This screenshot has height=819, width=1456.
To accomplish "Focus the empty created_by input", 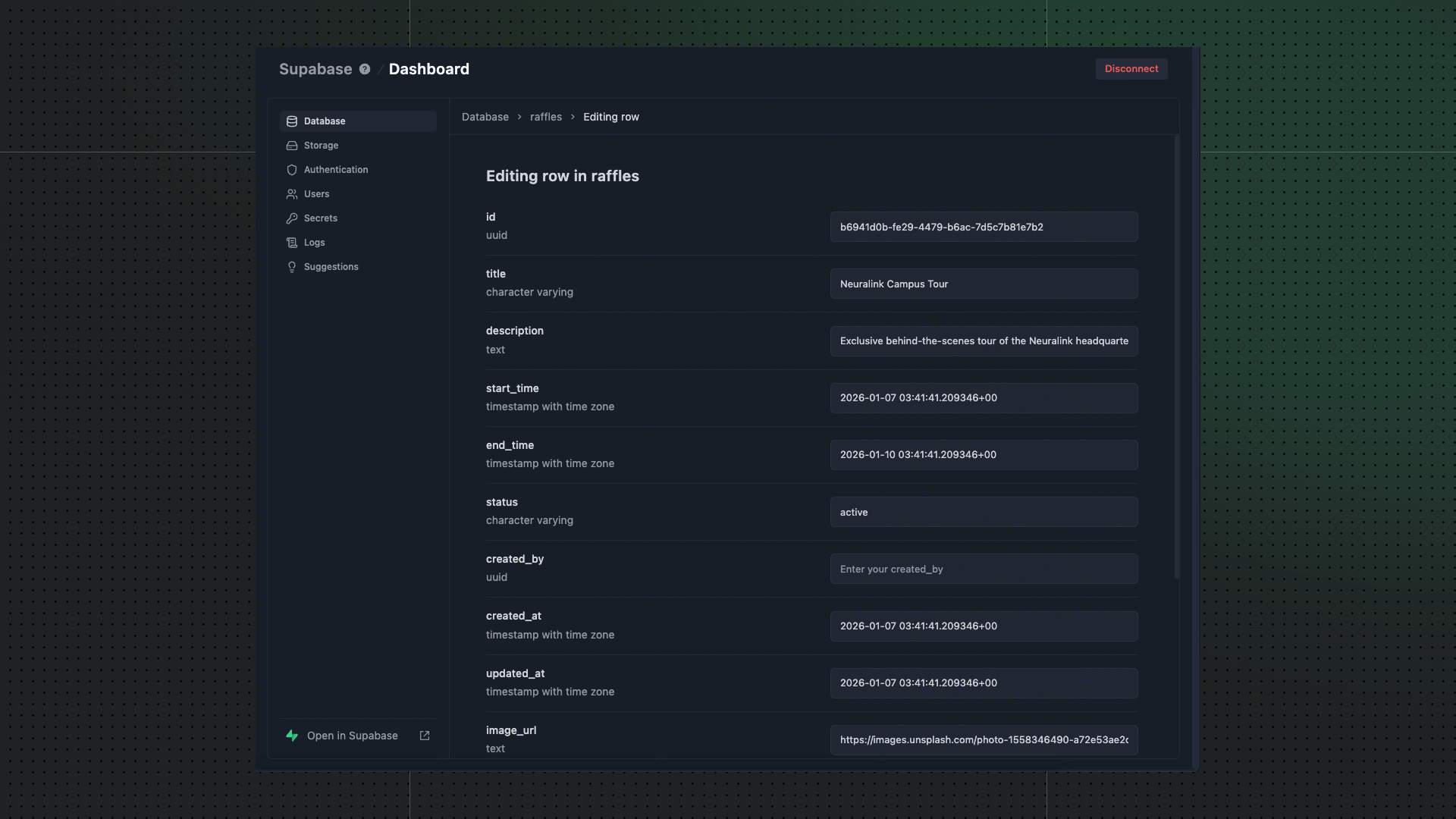I will pyautogui.click(x=984, y=569).
